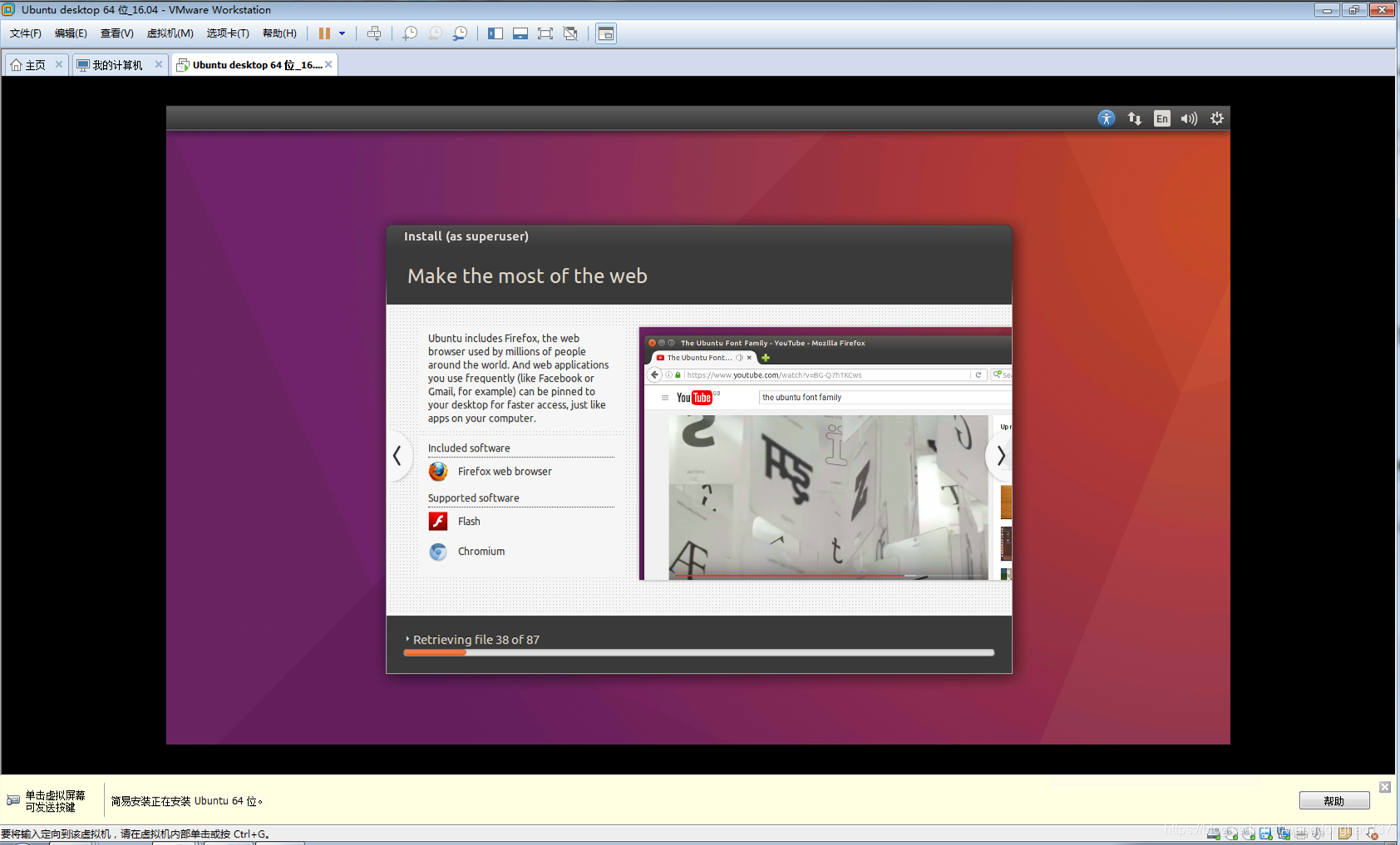The width and height of the screenshot is (1400, 845).
Task: Click the printer device status icon
Action: [1301, 833]
